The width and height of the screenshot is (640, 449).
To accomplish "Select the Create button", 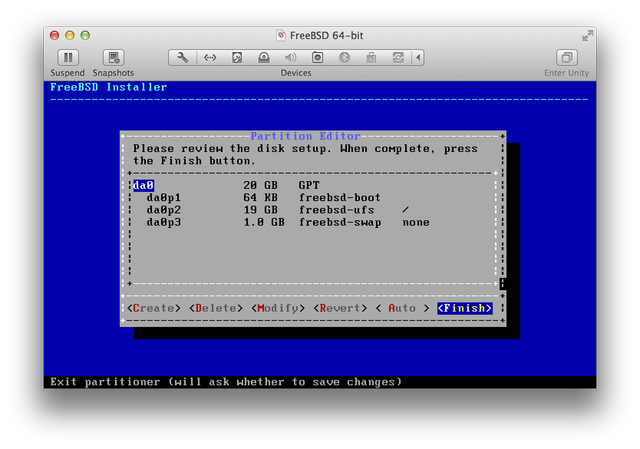I will [153, 308].
